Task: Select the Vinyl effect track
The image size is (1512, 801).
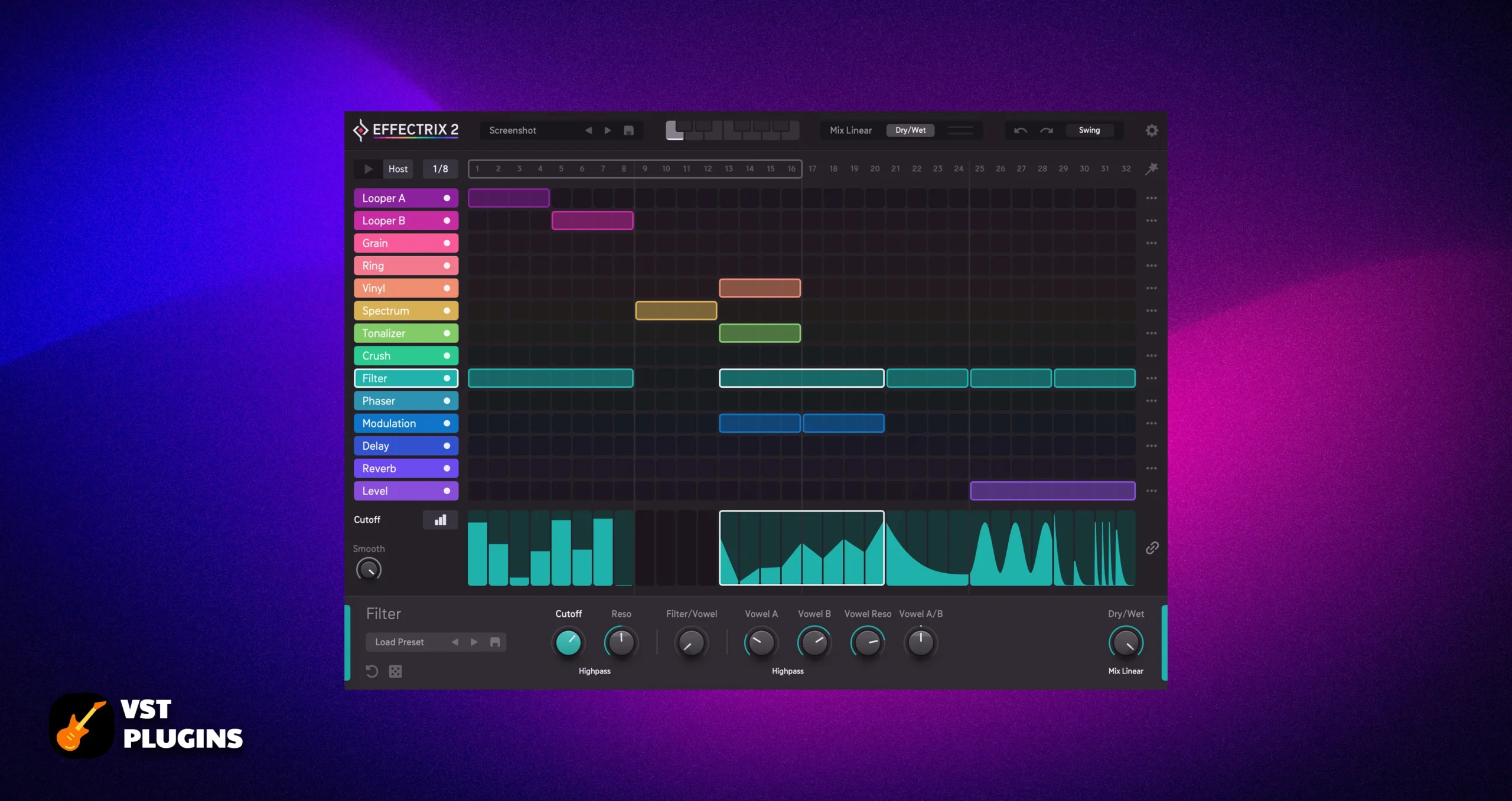Action: click(x=406, y=288)
